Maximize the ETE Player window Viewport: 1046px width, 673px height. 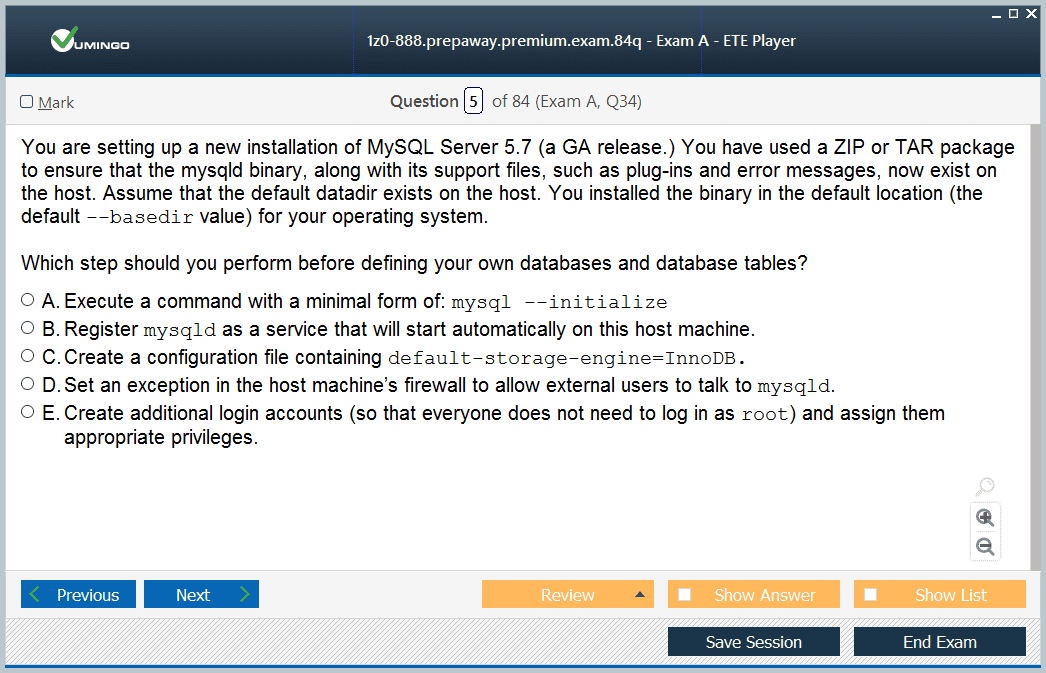[x=1013, y=13]
